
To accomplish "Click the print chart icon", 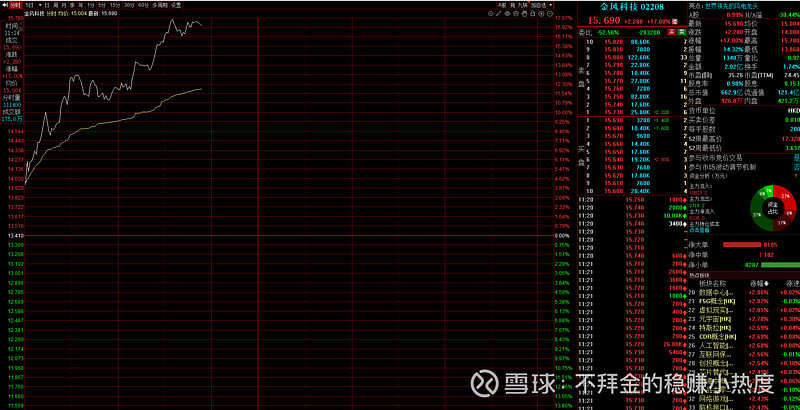I will coord(516,14).
